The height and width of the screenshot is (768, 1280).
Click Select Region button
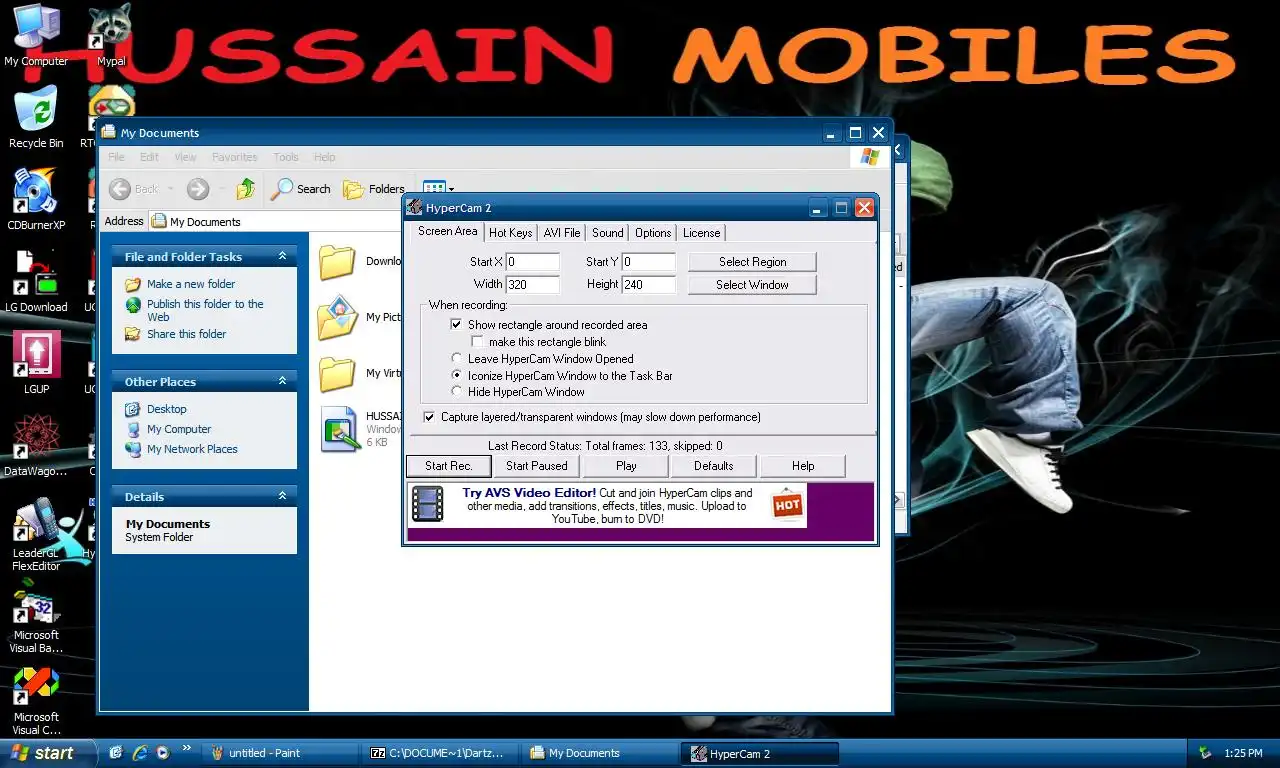point(753,262)
